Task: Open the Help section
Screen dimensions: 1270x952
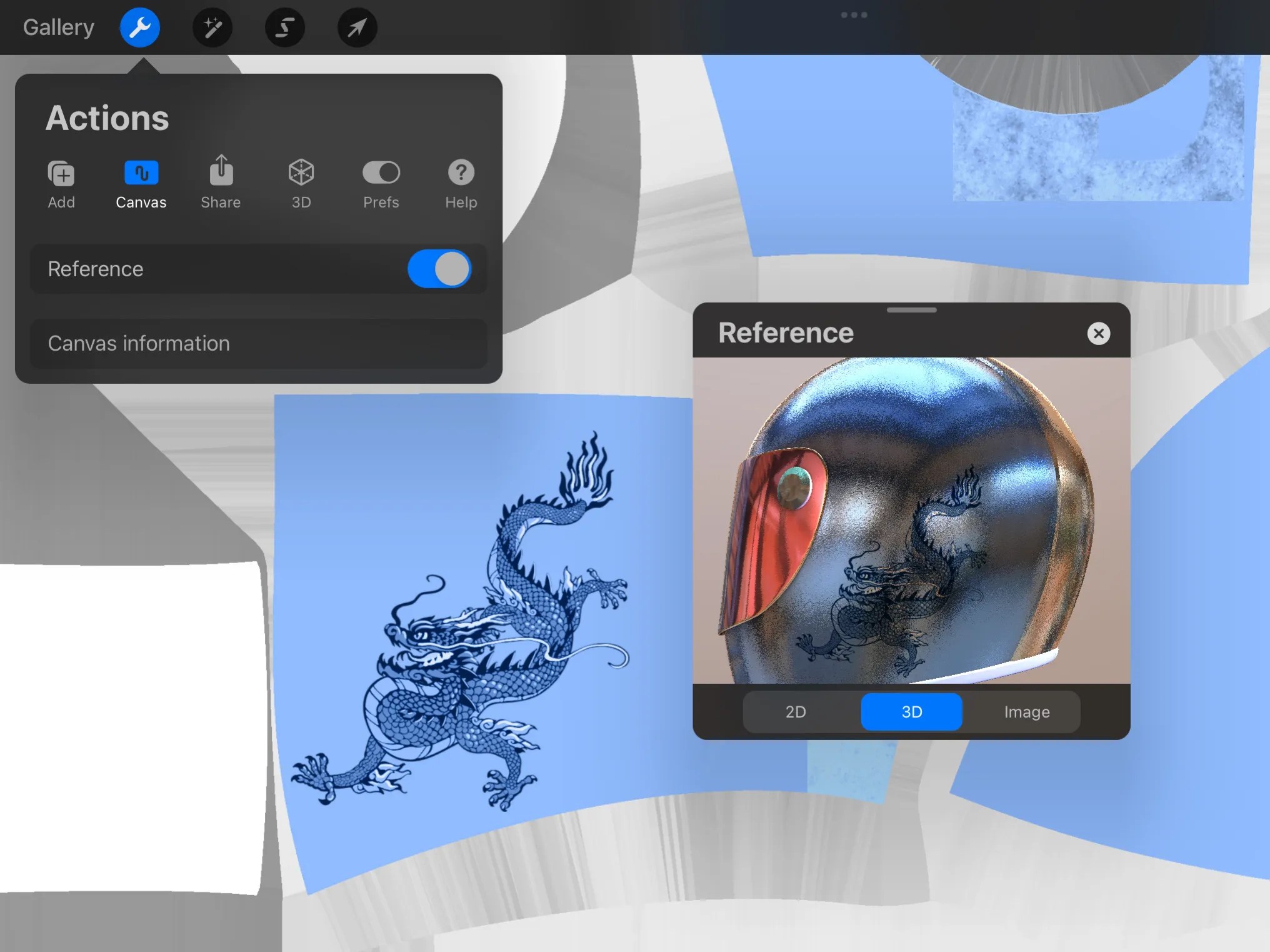Action: coord(460,183)
